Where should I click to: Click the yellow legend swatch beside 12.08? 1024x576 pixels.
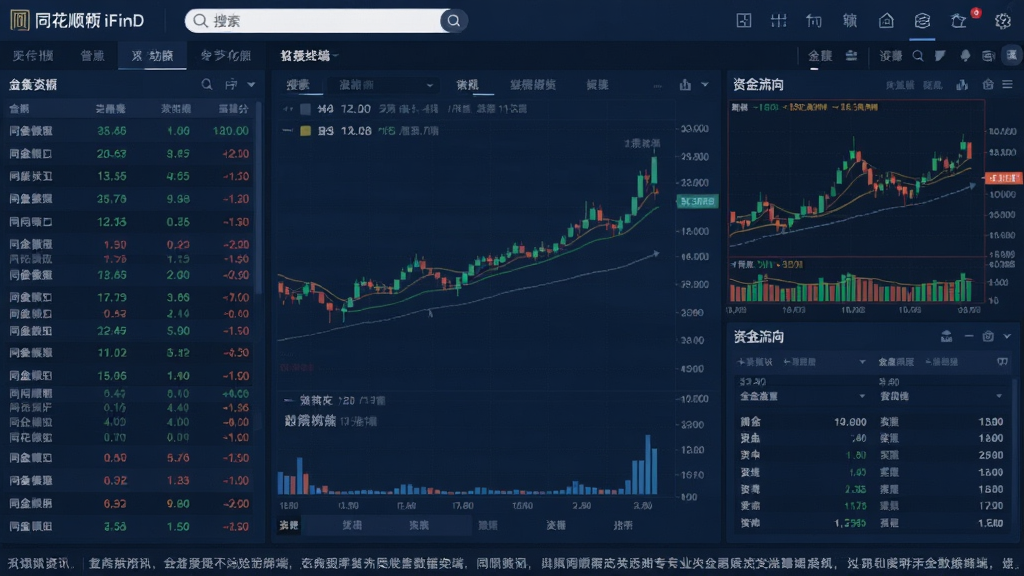click(305, 131)
